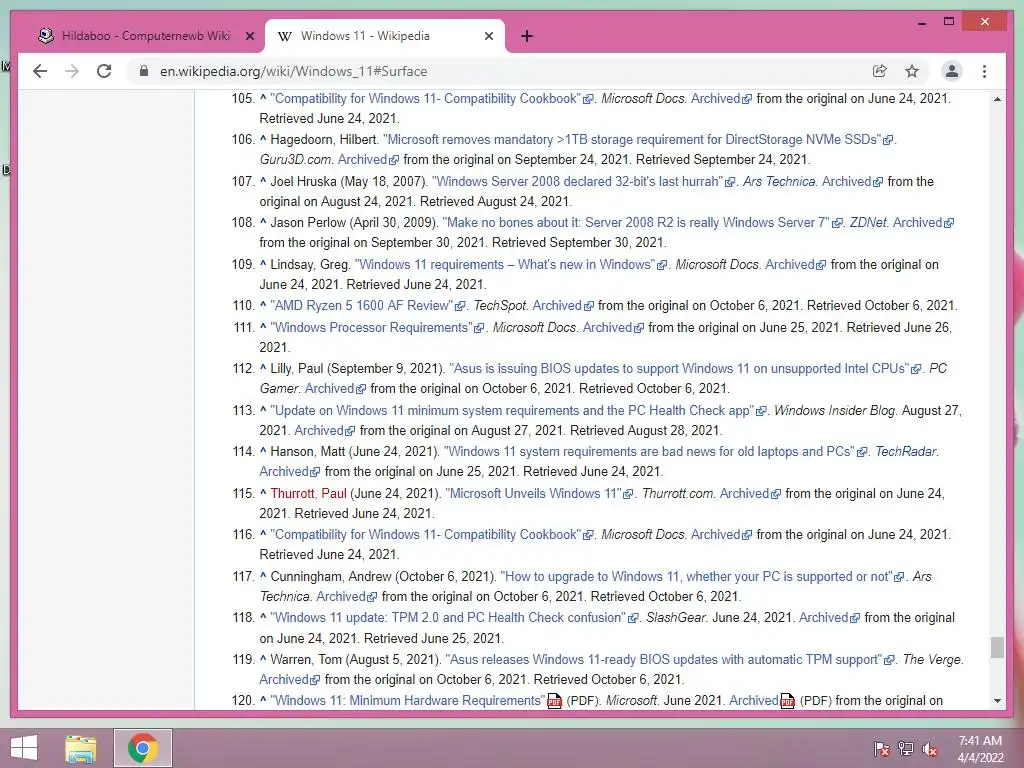Open "Windows Server 2008 declared 32-bit's last hurrah"
The image size is (1024, 768).
[577, 182]
